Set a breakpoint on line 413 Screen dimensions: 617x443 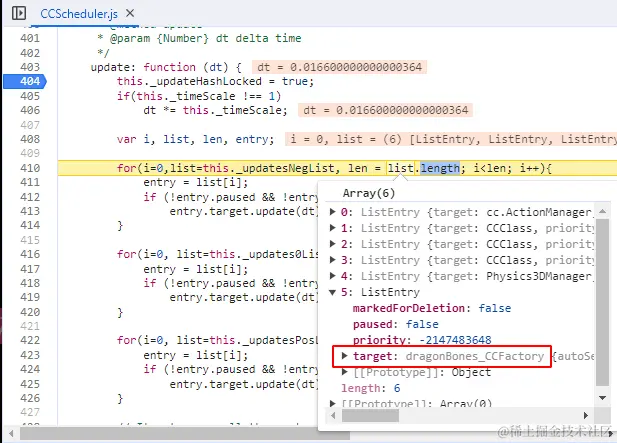tap(30, 211)
